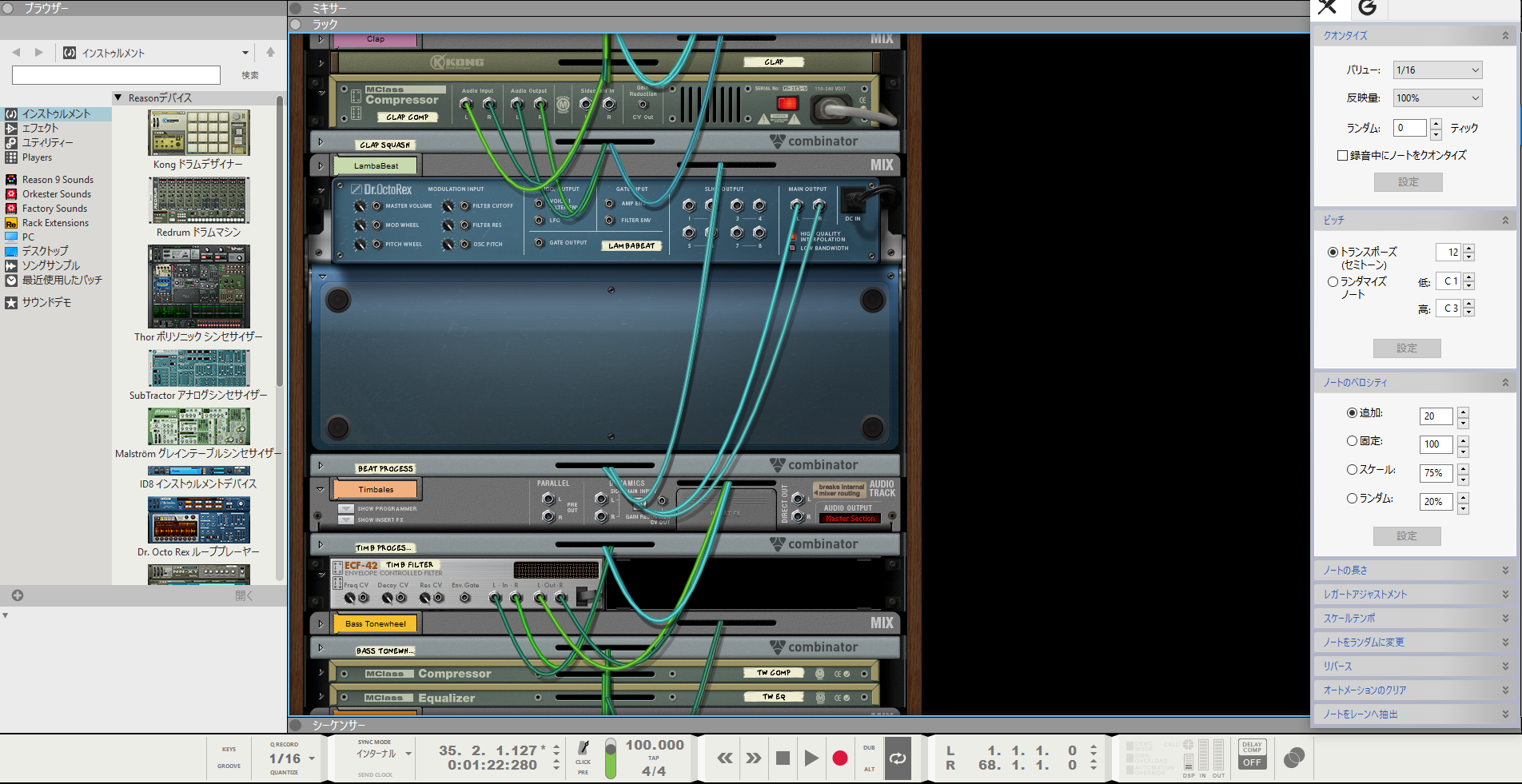The height and width of the screenshot is (784, 1522).
Task: Click the add new favorites list plus icon
Action: point(18,595)
